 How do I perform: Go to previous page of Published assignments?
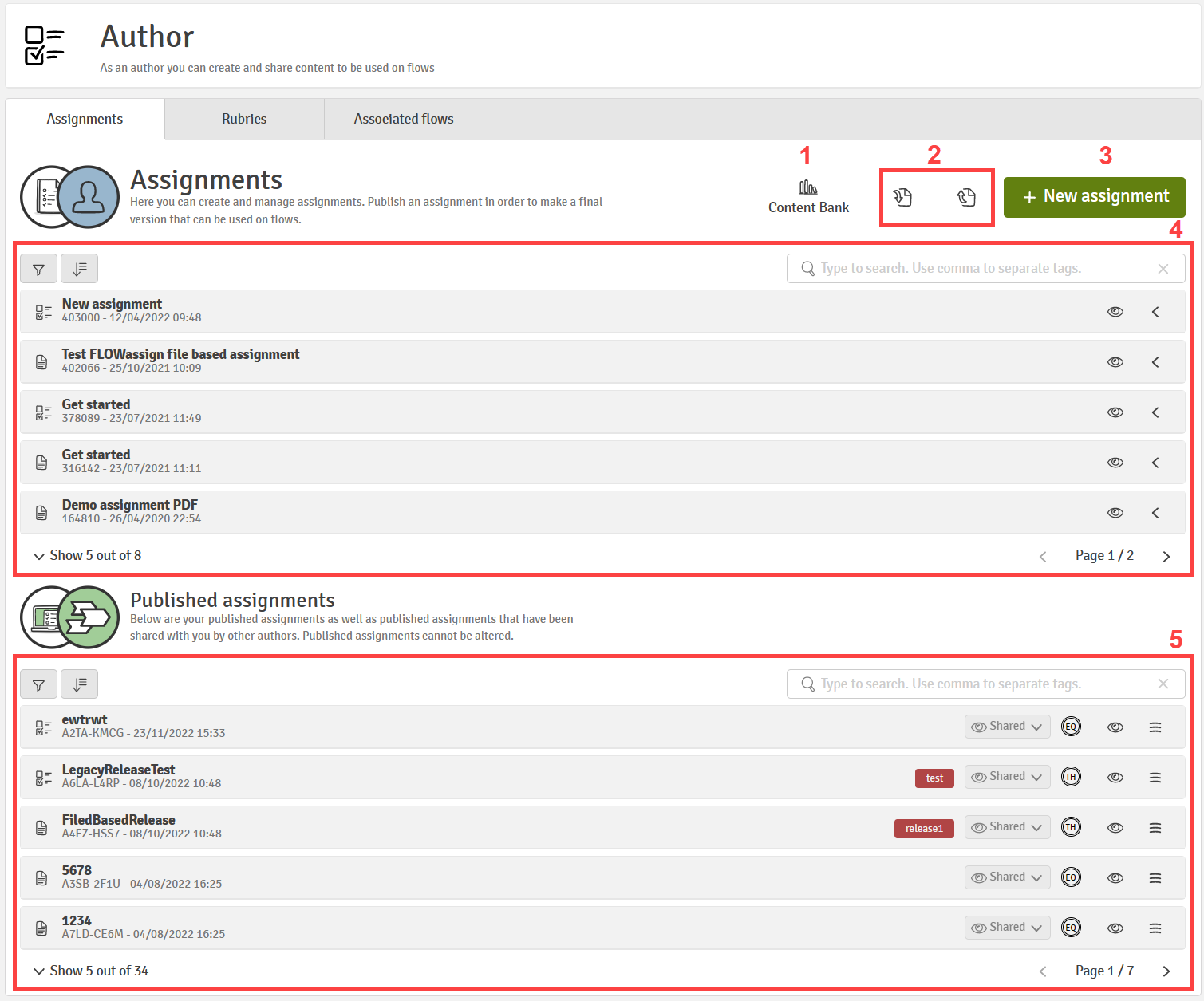point(1043,971)
